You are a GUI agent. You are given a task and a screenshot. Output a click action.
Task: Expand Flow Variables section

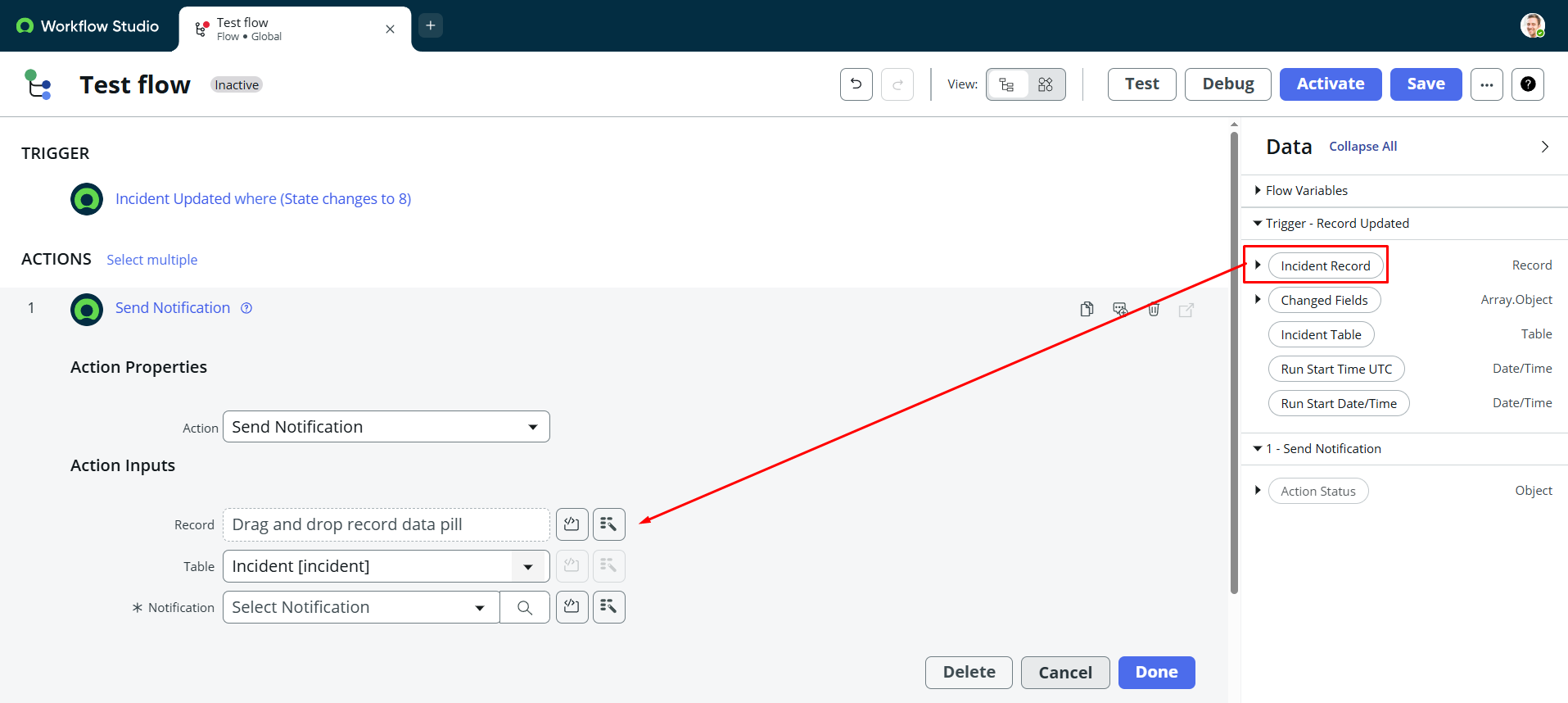1258,190
